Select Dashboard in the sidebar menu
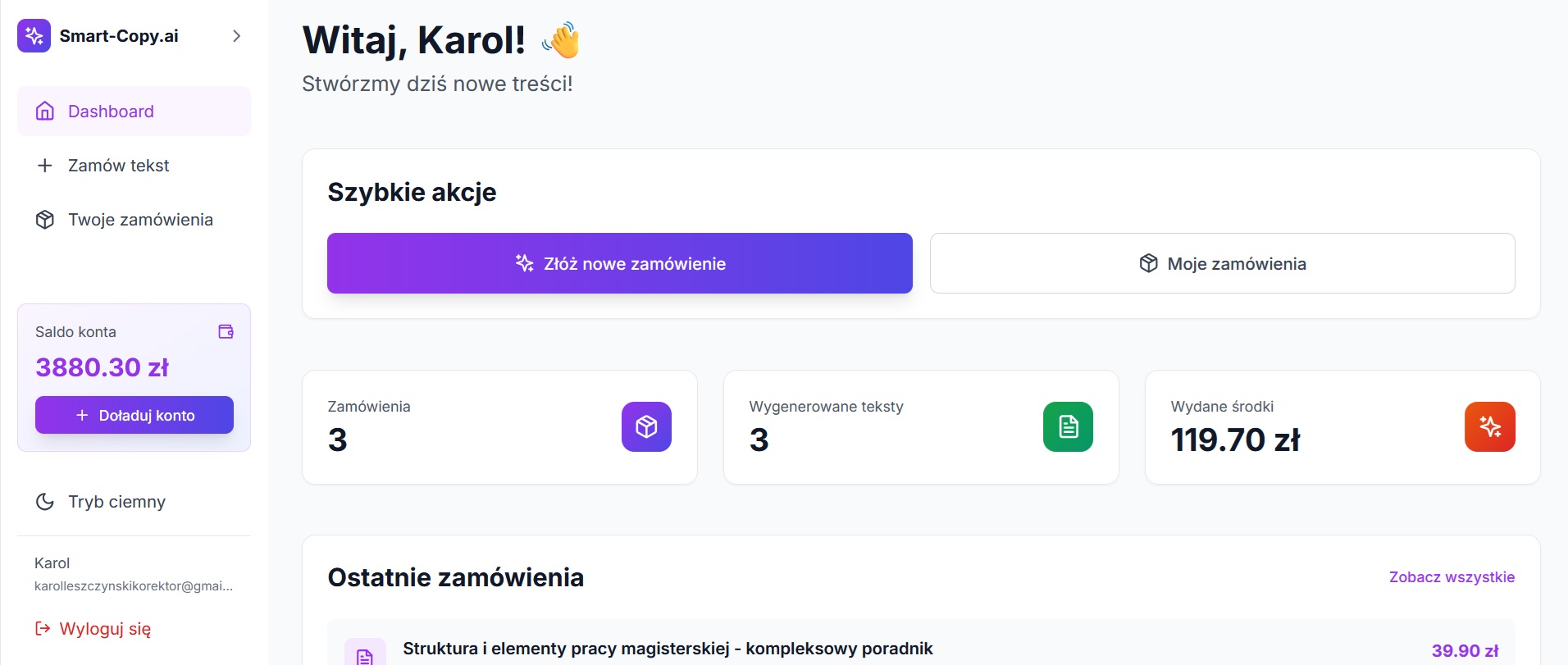This screenshot has height=665, width=1568. coord(111,111)
